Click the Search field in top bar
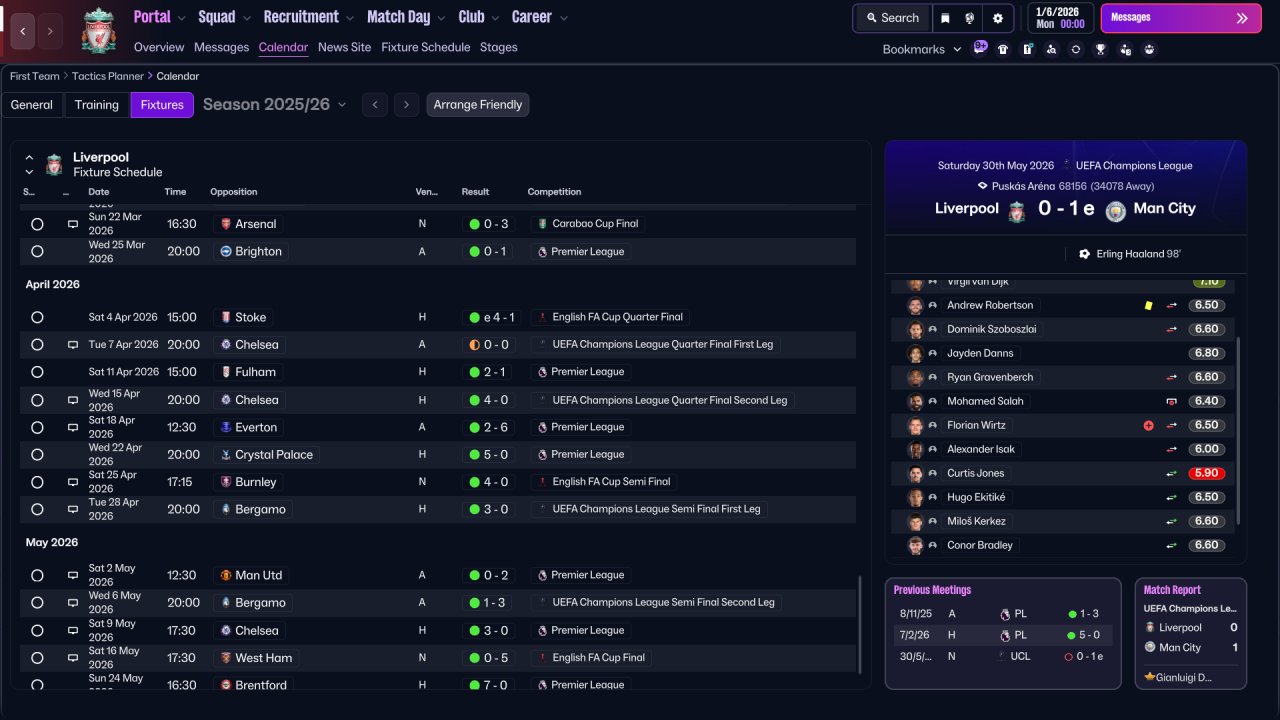Screen dimensions: 1280x720 click(x=892, y=18)
